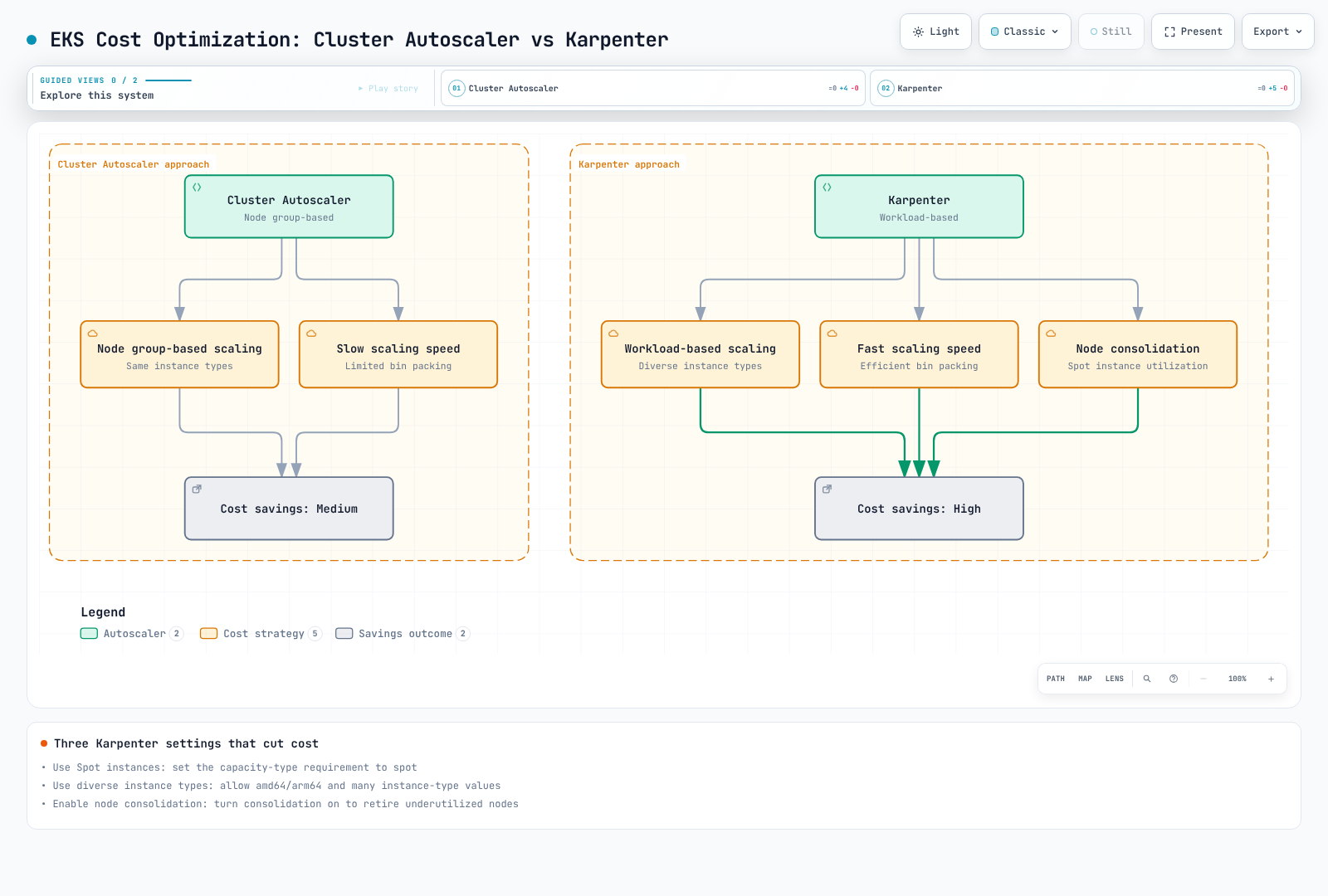Select guided view 01 Cluster Autoscaler
The width and height of the screenshot is (1328, 896).
pos(653,88)
